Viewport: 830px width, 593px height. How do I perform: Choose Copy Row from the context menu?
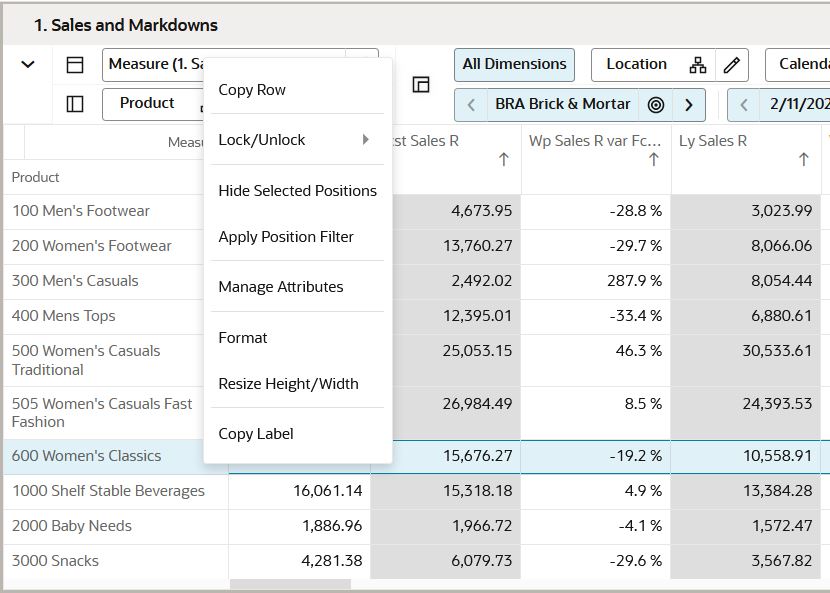tap(252, 90)
